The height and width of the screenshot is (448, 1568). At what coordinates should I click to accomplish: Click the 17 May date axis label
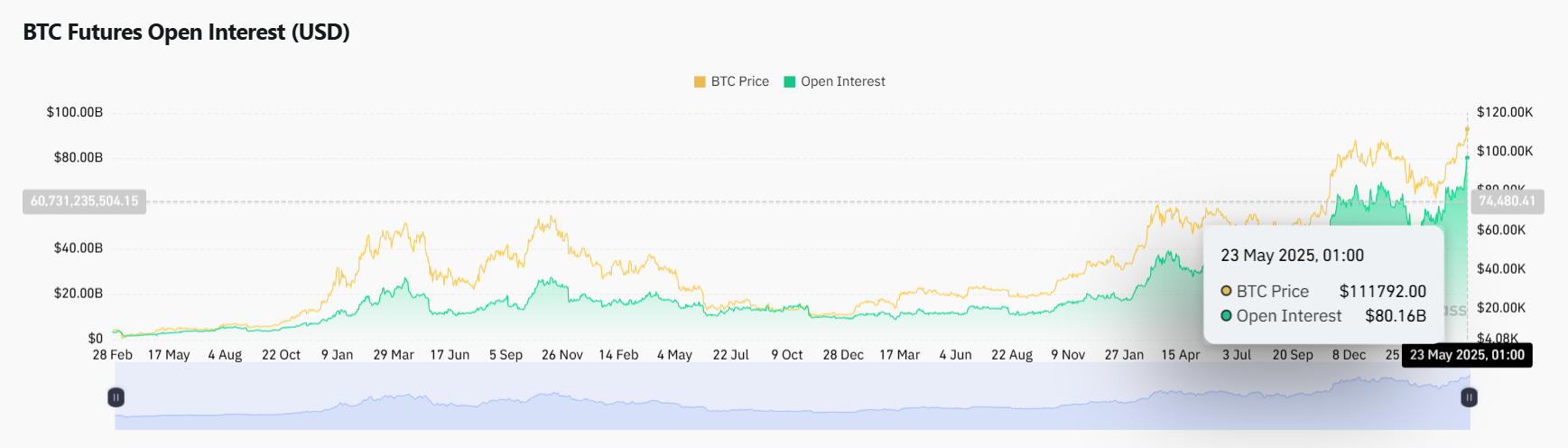coord(169,355)
